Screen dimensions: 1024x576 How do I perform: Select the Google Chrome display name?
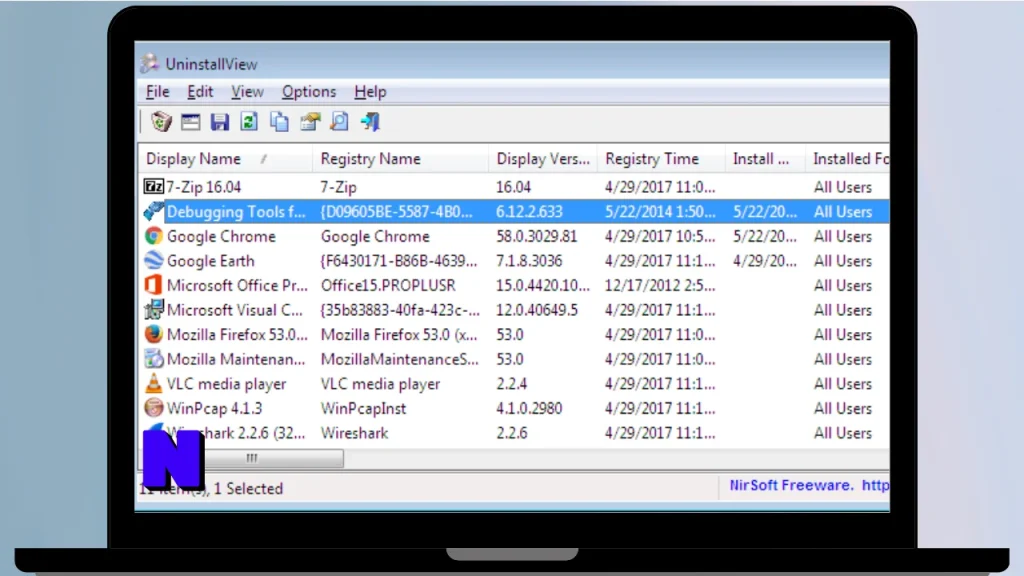[x=221, y=236]
